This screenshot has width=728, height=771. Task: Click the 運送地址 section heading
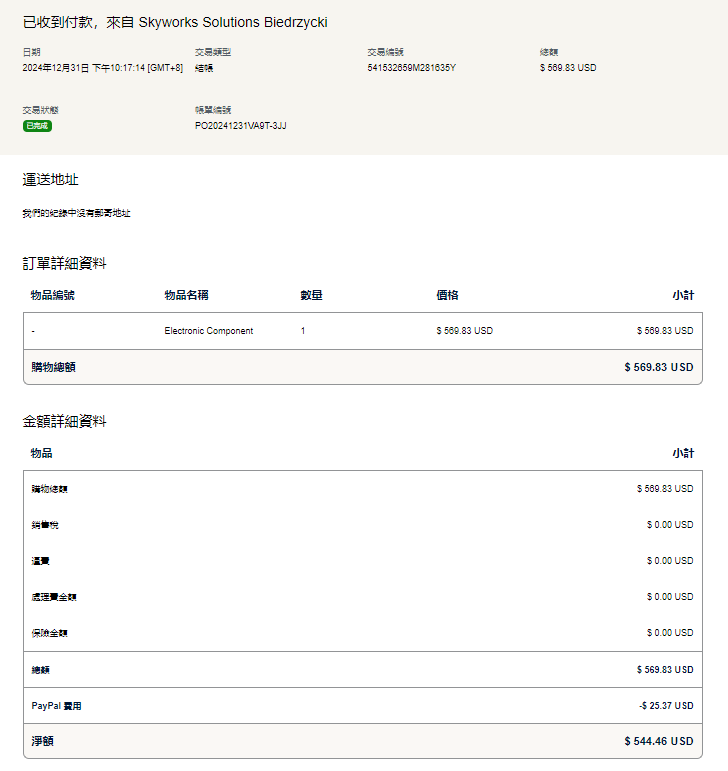50,180
